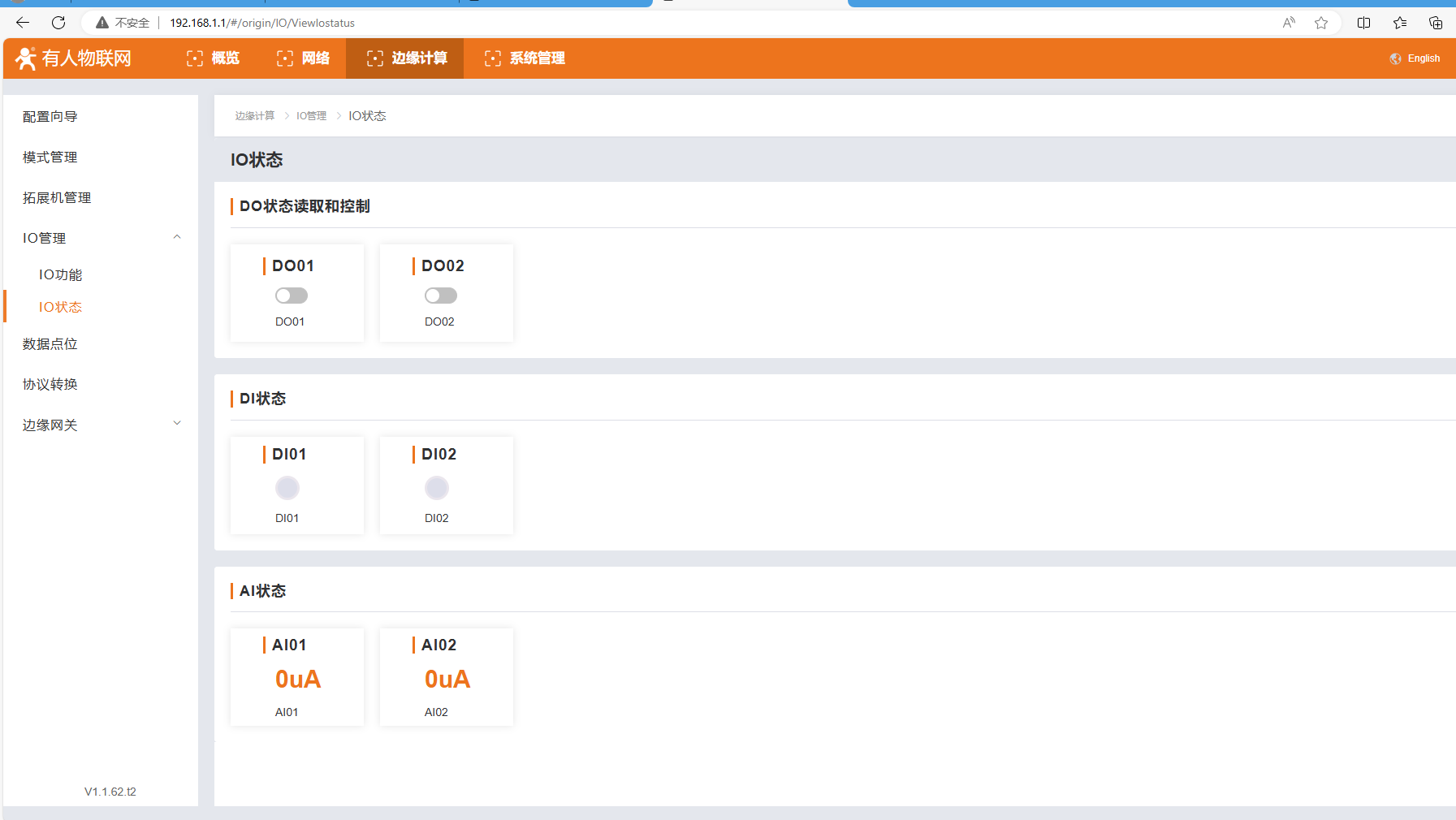Click the DI01 status indicator dot
The height and width of the screenshot is (820, 1456).
(x=287, y=488)
